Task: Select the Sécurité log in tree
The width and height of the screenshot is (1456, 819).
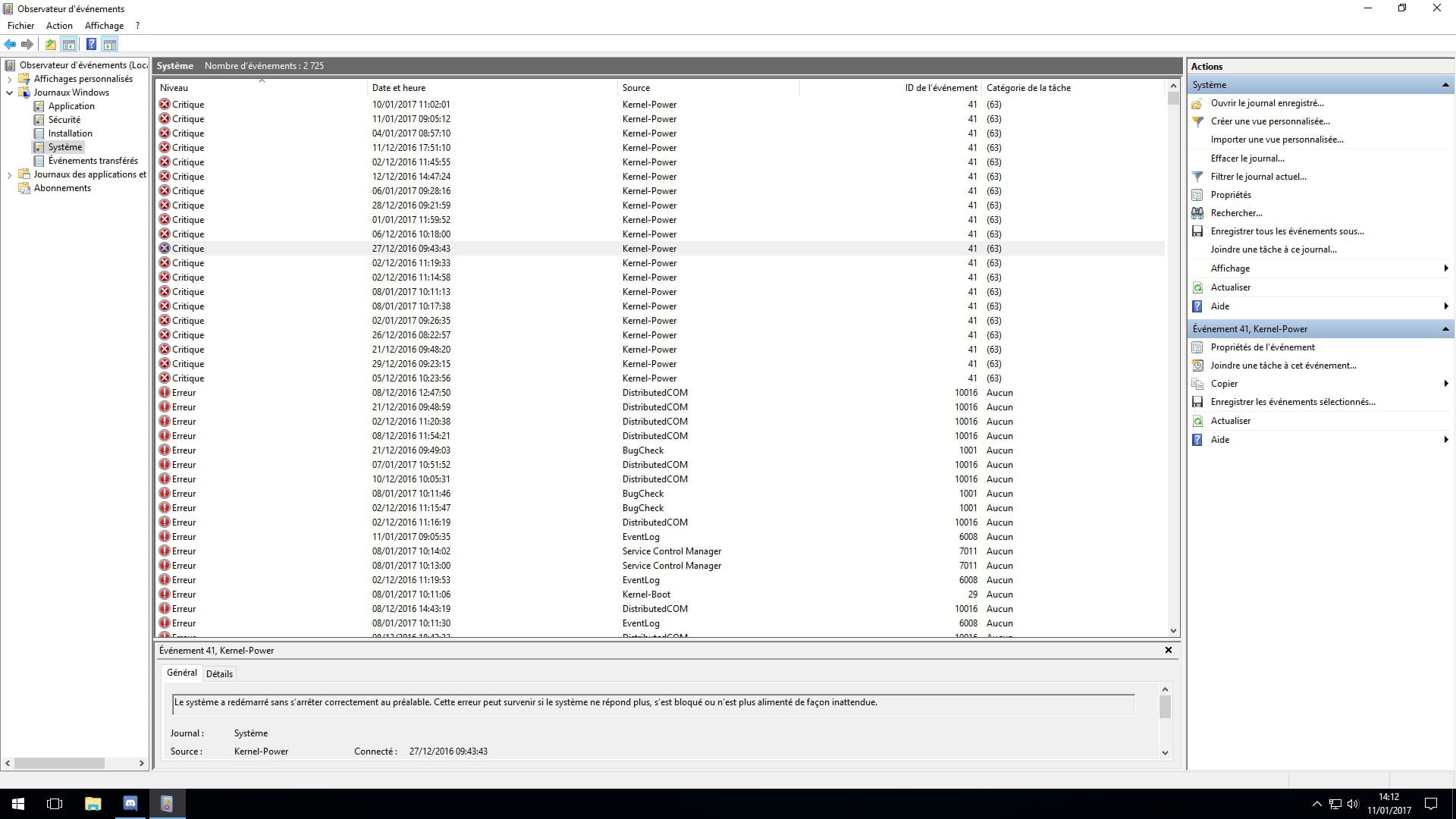Action: (64, 120)
